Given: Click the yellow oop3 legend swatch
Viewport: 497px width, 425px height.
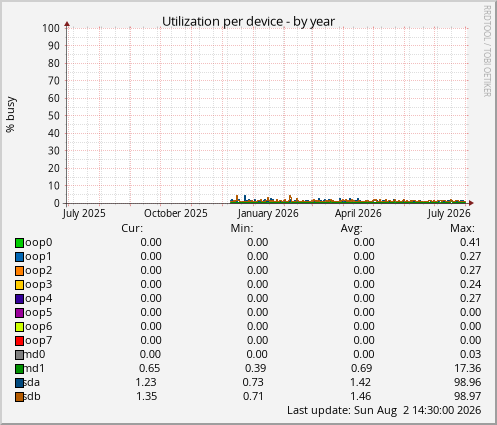Looking at the screenshot, I should coord(19,285).
